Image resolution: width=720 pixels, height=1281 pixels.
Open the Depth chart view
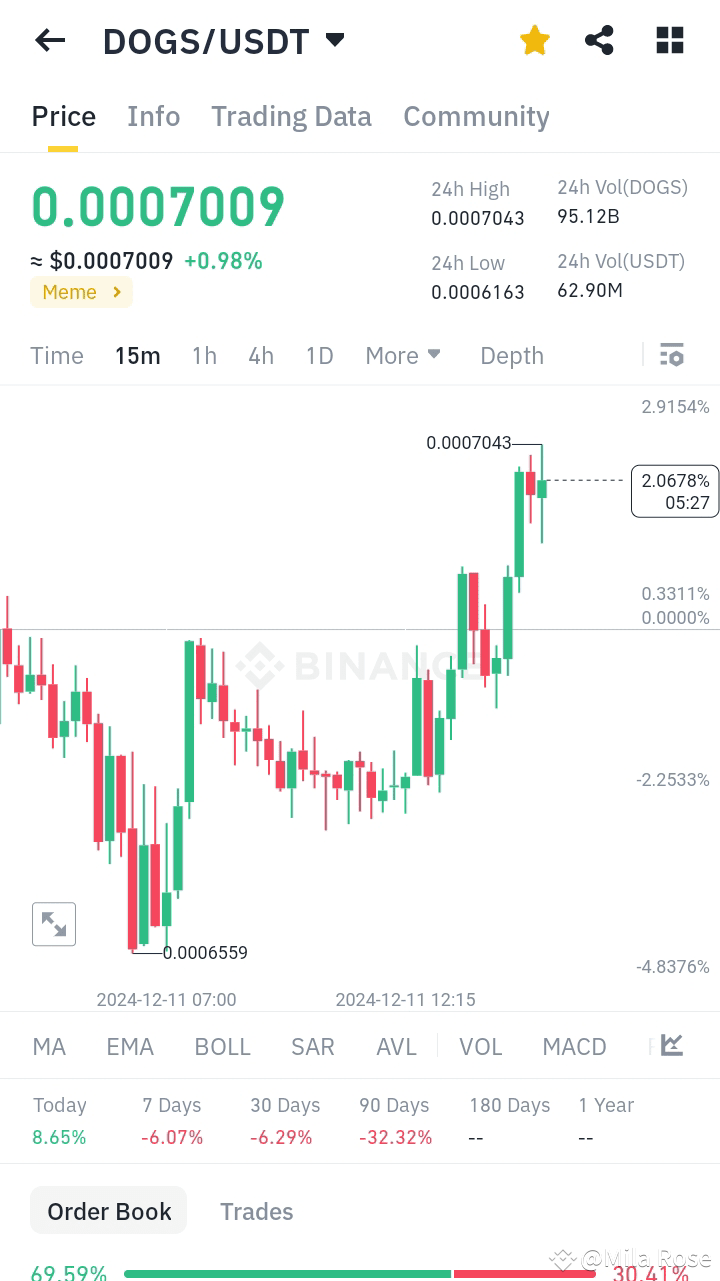point(511,355)
